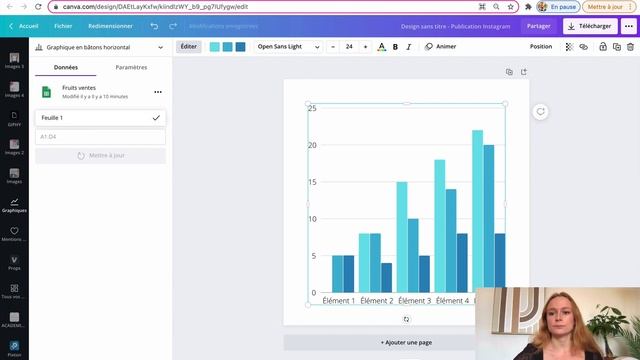
Task: Click browser Mettre à jour button
Action: 608,7
